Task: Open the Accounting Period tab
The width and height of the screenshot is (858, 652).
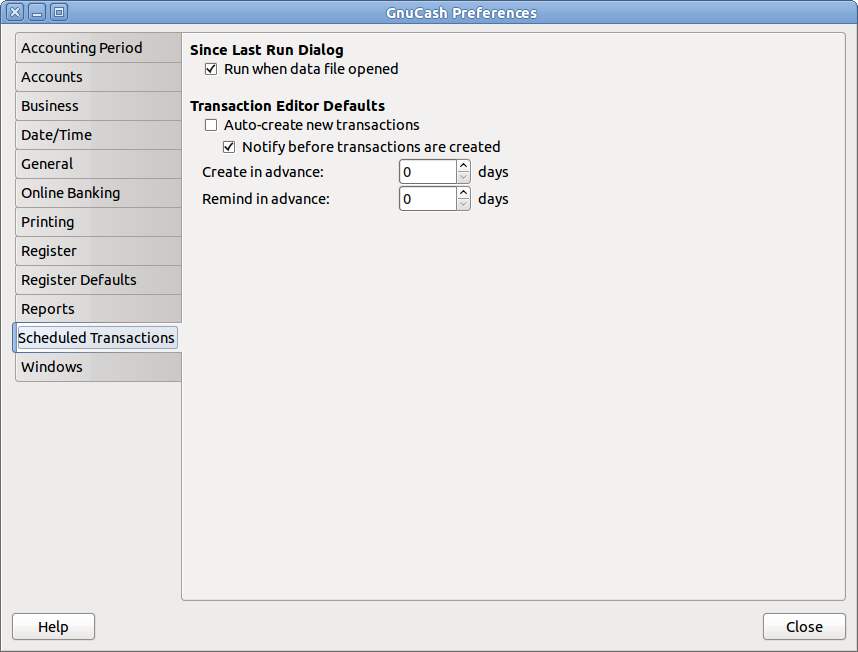Action: pyautogui.click(x=98, y=48)
